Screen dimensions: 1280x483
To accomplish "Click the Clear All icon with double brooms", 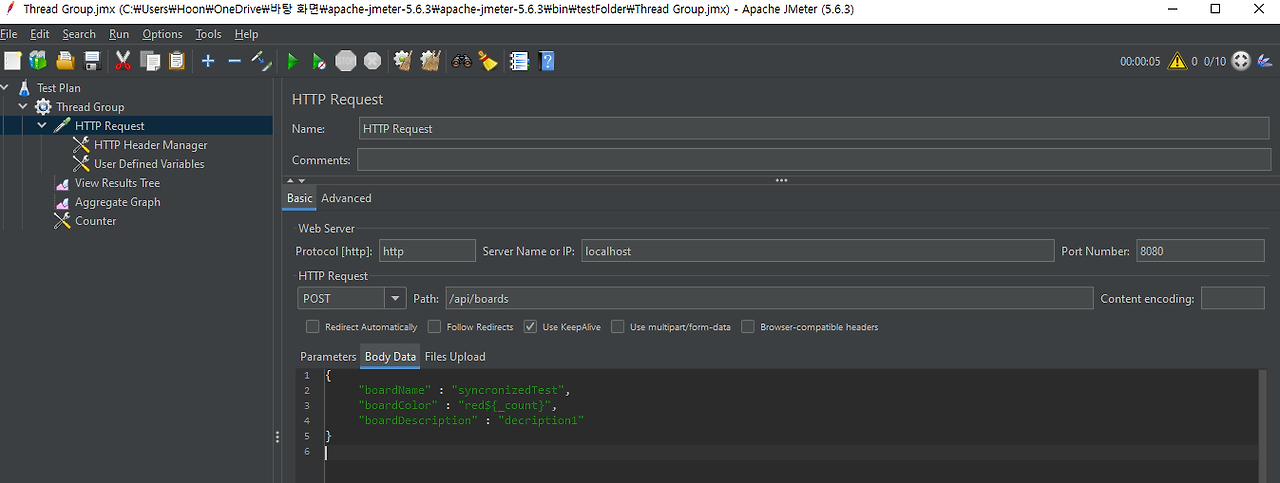I will point(431,61).
